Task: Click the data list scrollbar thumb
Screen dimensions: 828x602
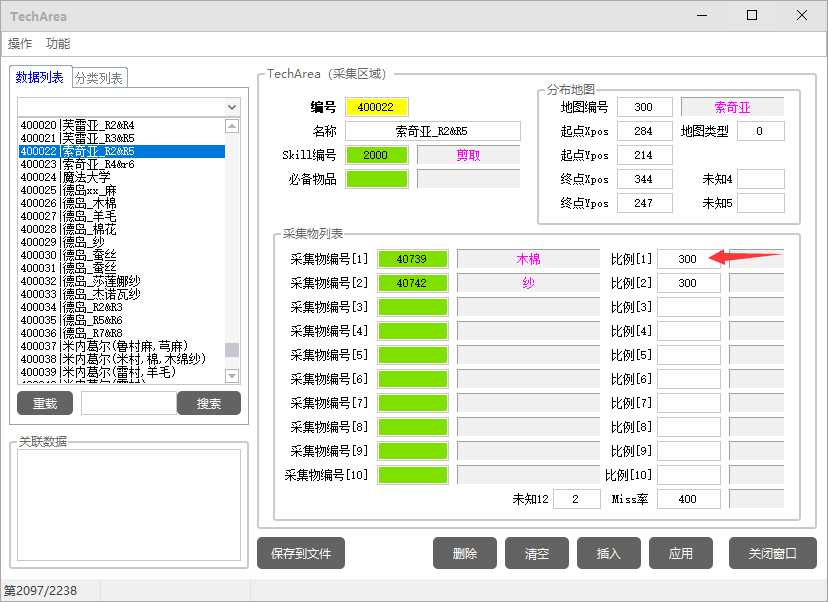Action: [232, 350]
